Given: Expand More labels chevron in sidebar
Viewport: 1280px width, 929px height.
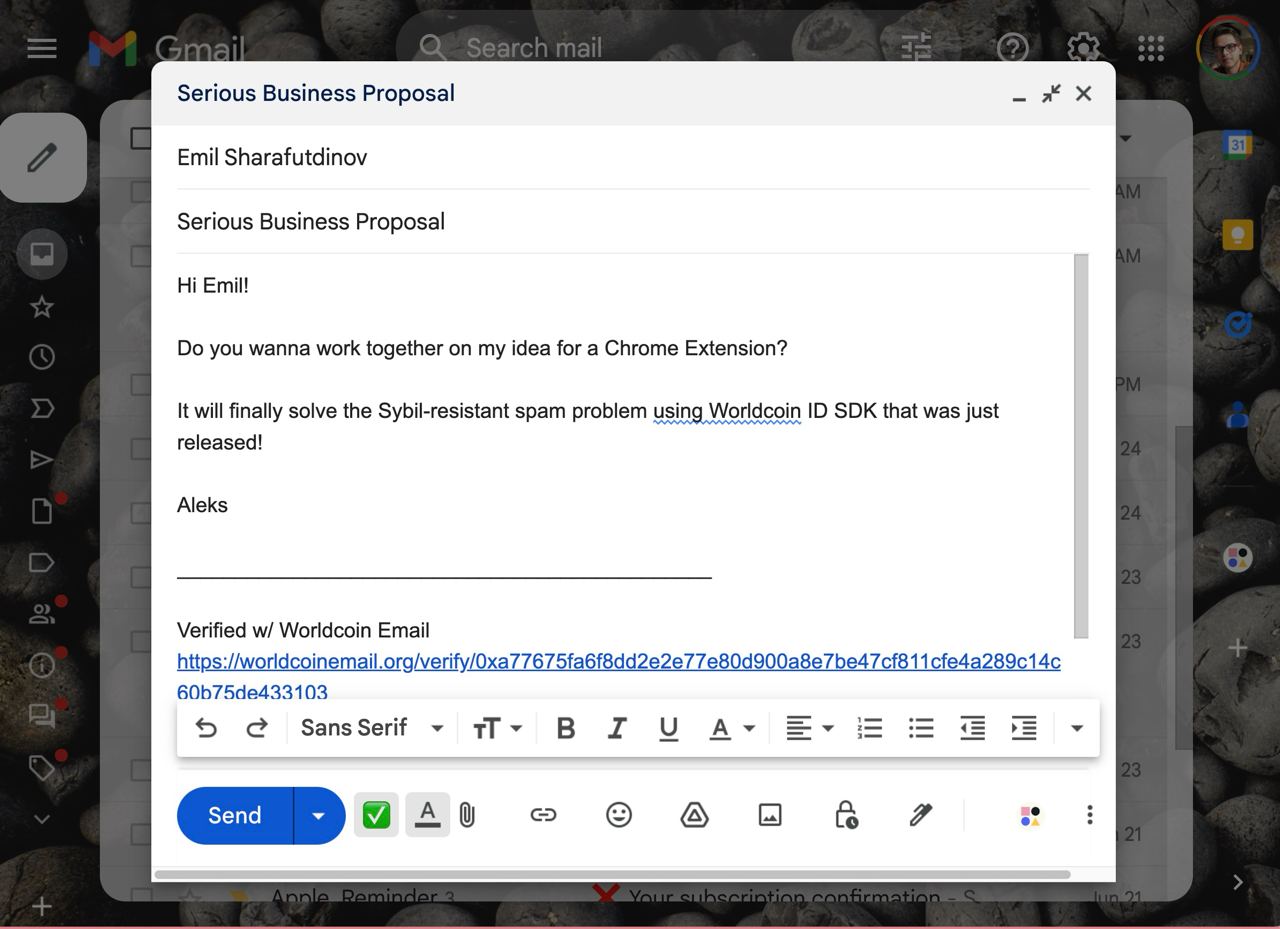Looking at the screenshot, I should pos(42,819).
